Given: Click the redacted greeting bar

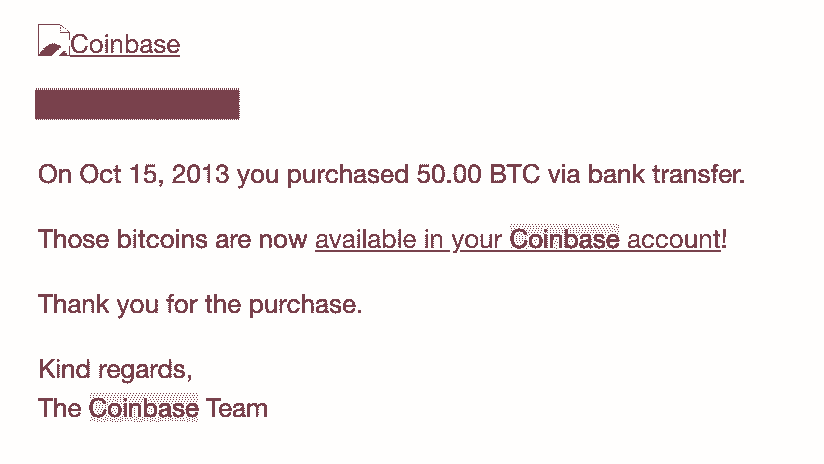Looking at the screenshot, I should (x=137, y=104).
